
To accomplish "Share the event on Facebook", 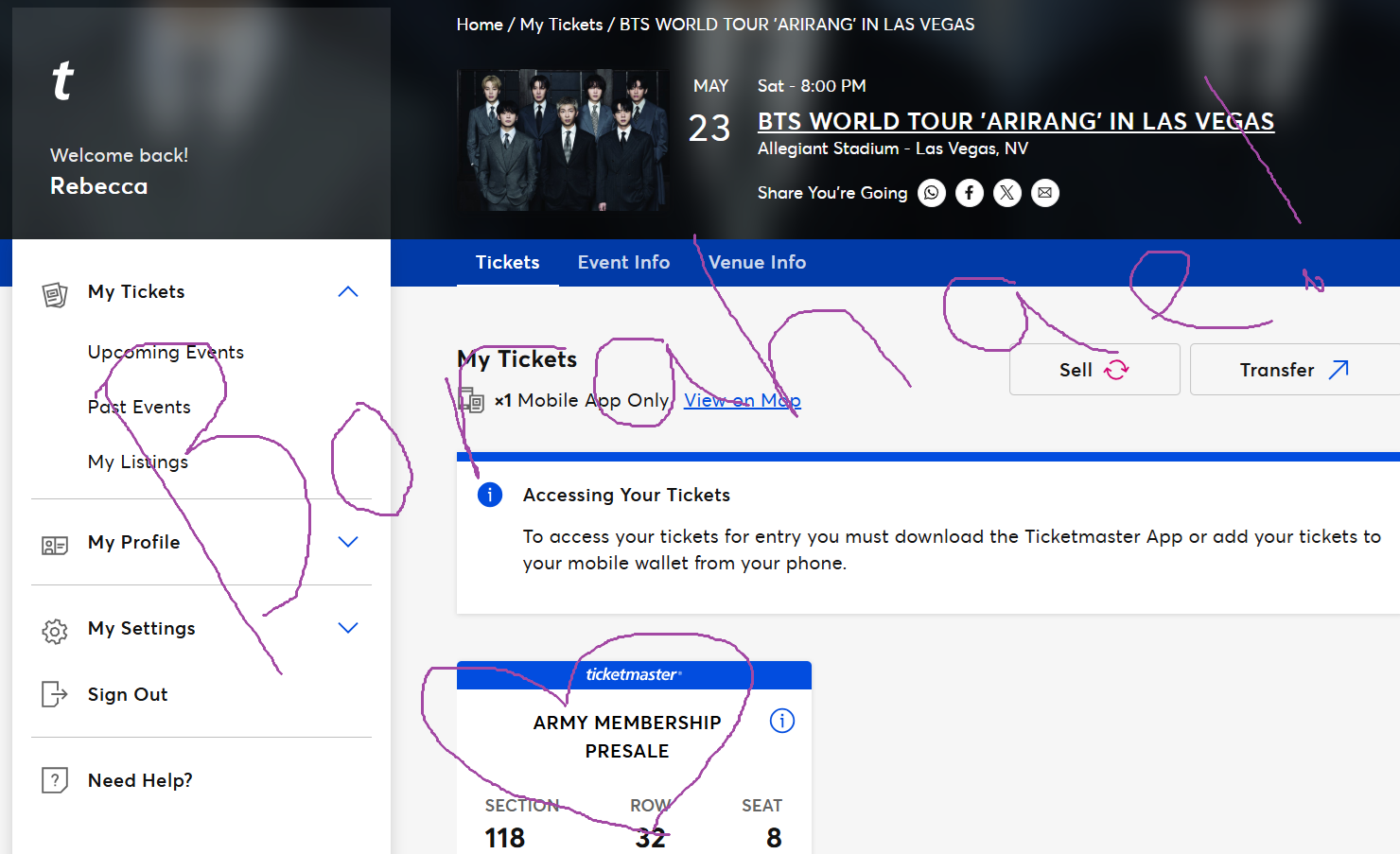I will click(x=969, y=192).
